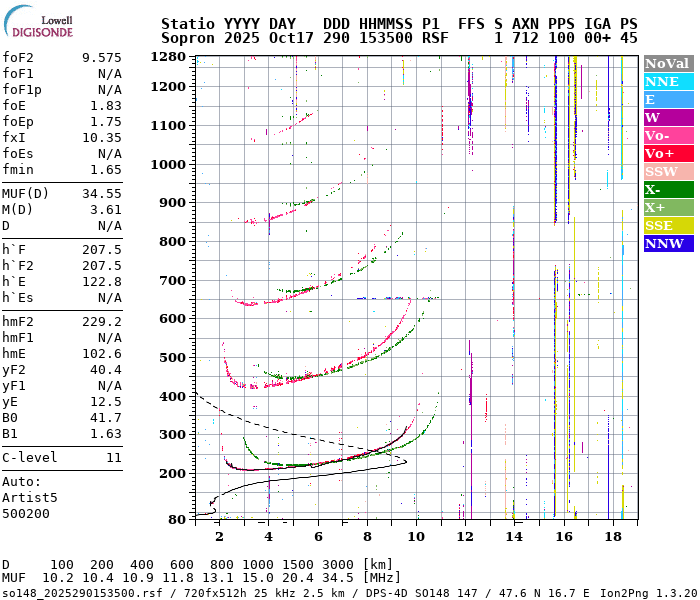Click the hmF2 parameter label
Viewport: 700px width, 600px height.
pos(18,322)
